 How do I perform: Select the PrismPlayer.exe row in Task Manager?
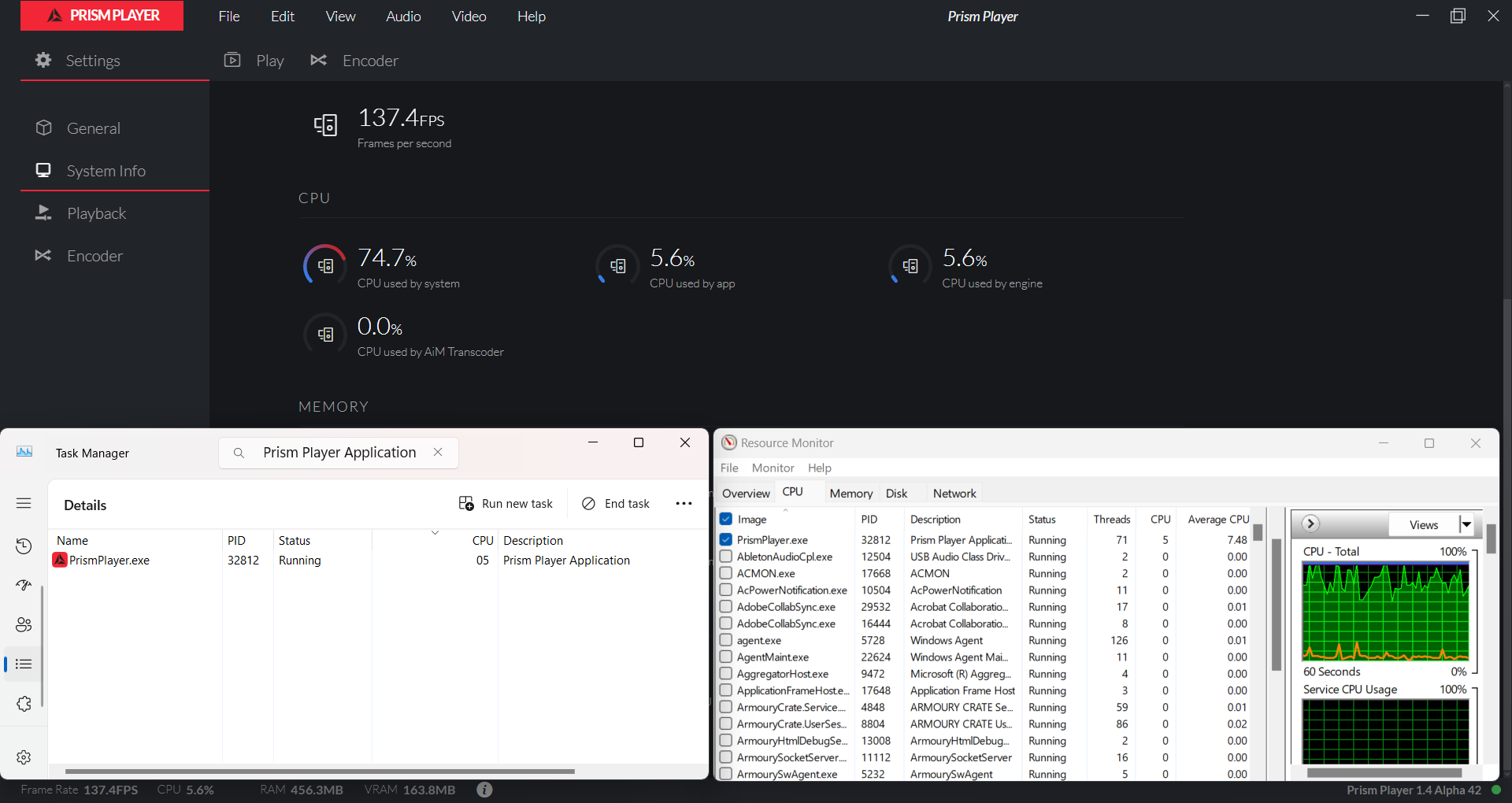[378, 561]
